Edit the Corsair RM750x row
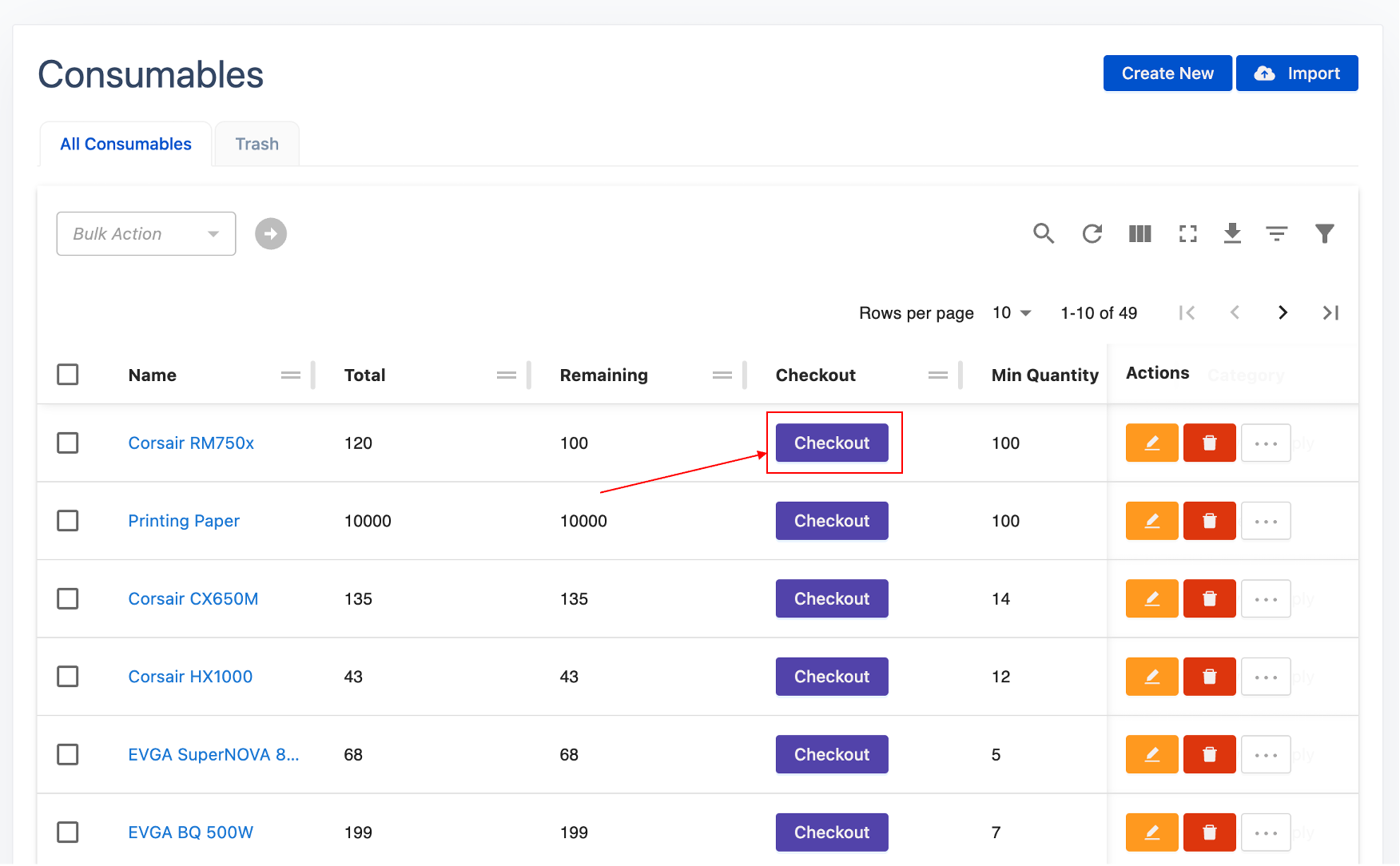The height and width of the screenshot is (866, 1400). 1151,443
